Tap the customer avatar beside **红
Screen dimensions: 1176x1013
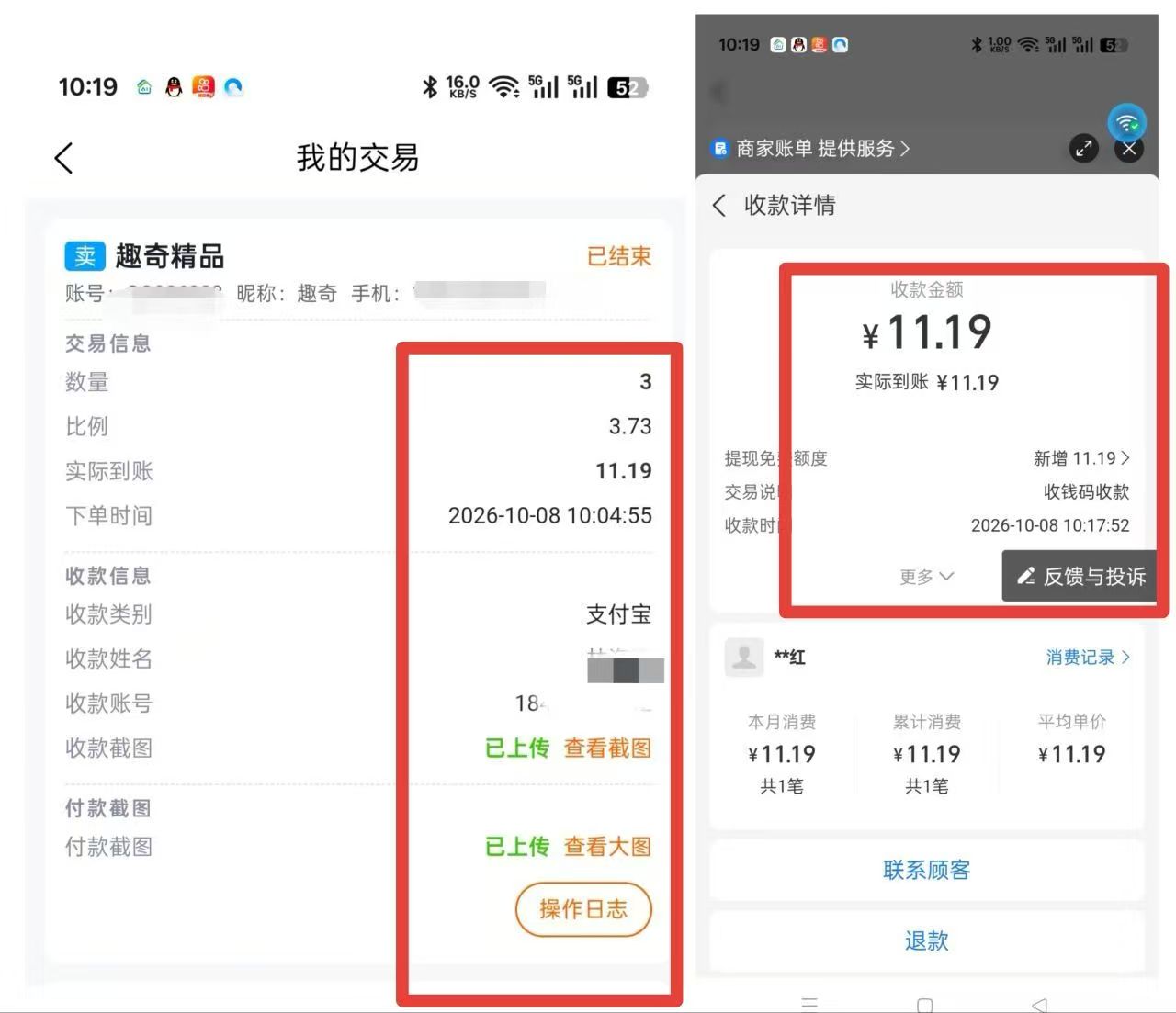[x=744, y=657]
